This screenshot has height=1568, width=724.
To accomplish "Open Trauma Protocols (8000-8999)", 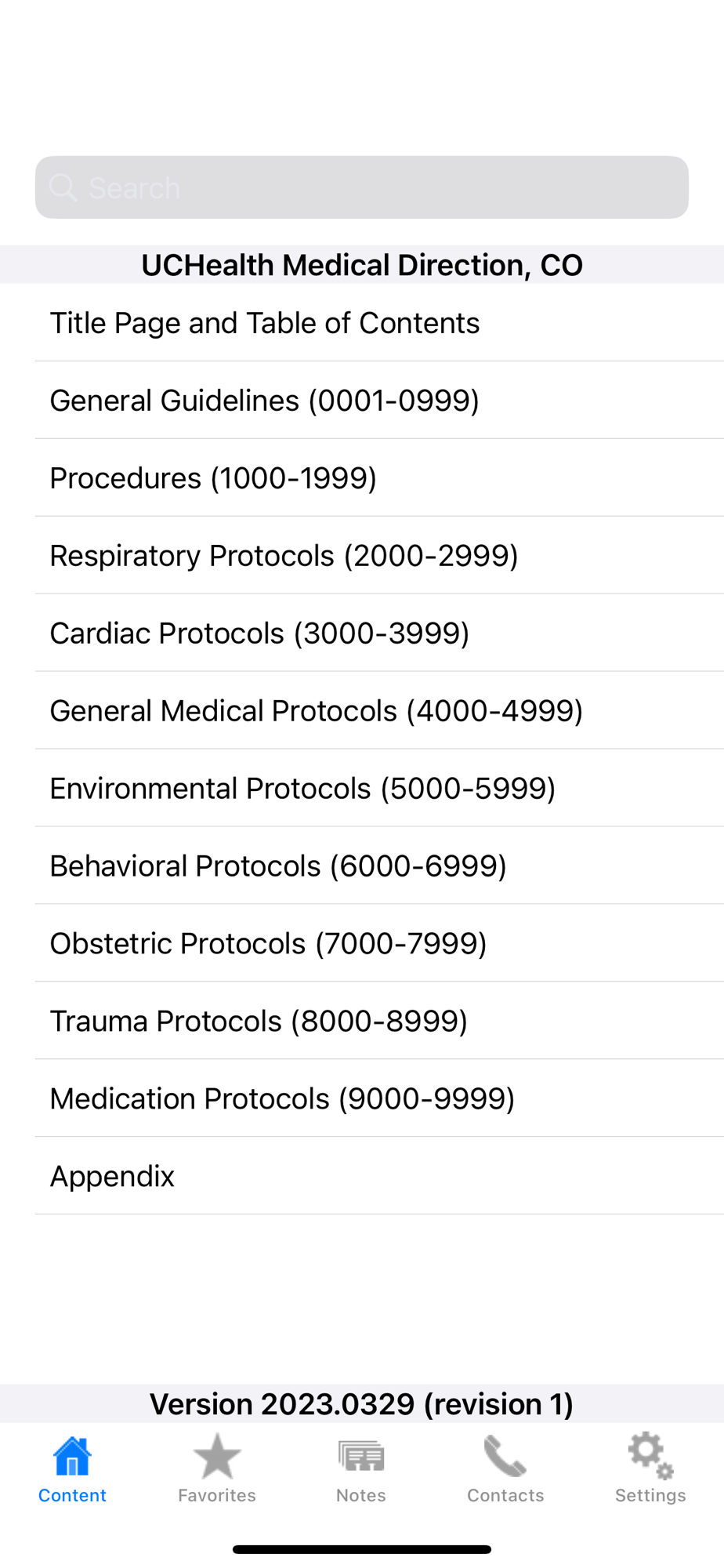I will point(259,1022).
